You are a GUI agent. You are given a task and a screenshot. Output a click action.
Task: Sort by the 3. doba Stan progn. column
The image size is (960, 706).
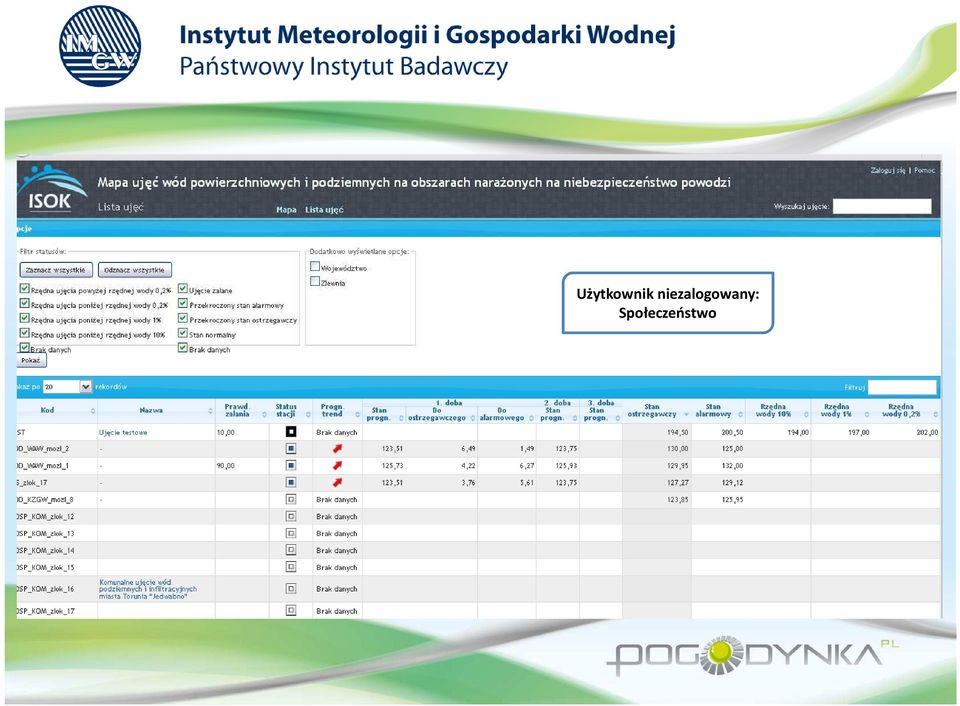(x=618, y=418)
